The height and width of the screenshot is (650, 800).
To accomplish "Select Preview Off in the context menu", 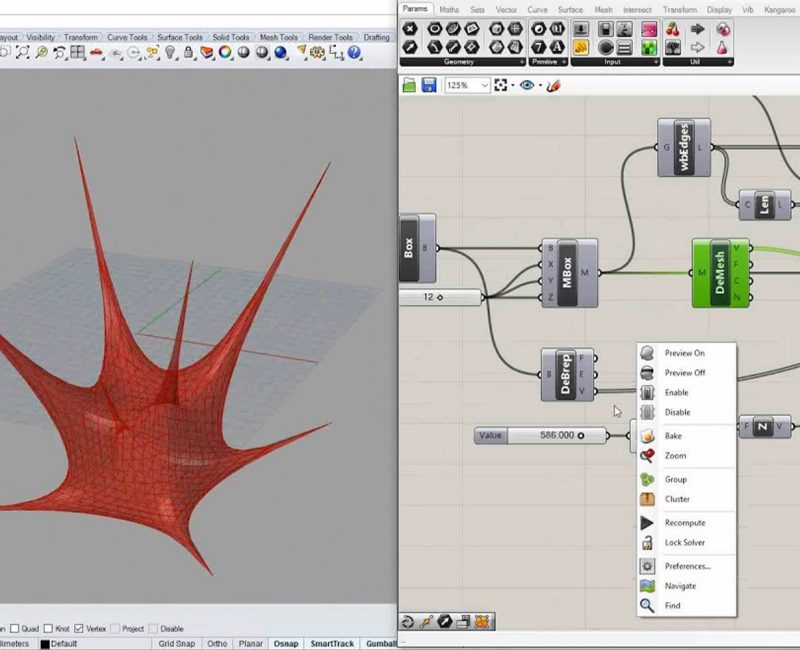I will click(x=686, y=373).
